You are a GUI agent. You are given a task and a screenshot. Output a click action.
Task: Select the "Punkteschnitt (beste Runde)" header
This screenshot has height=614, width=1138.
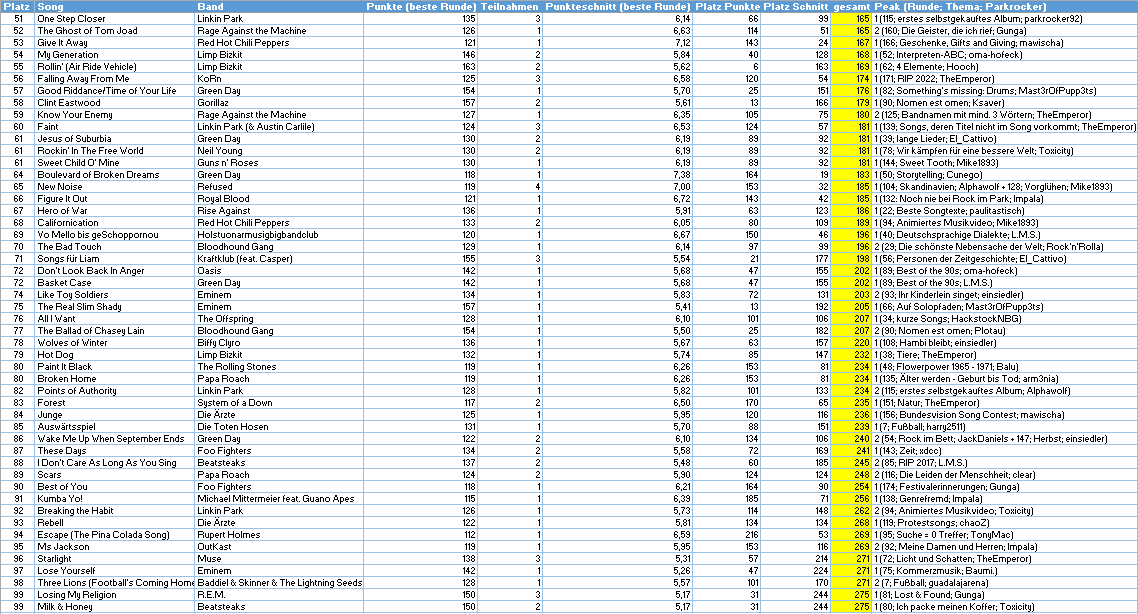click(618, 7)
